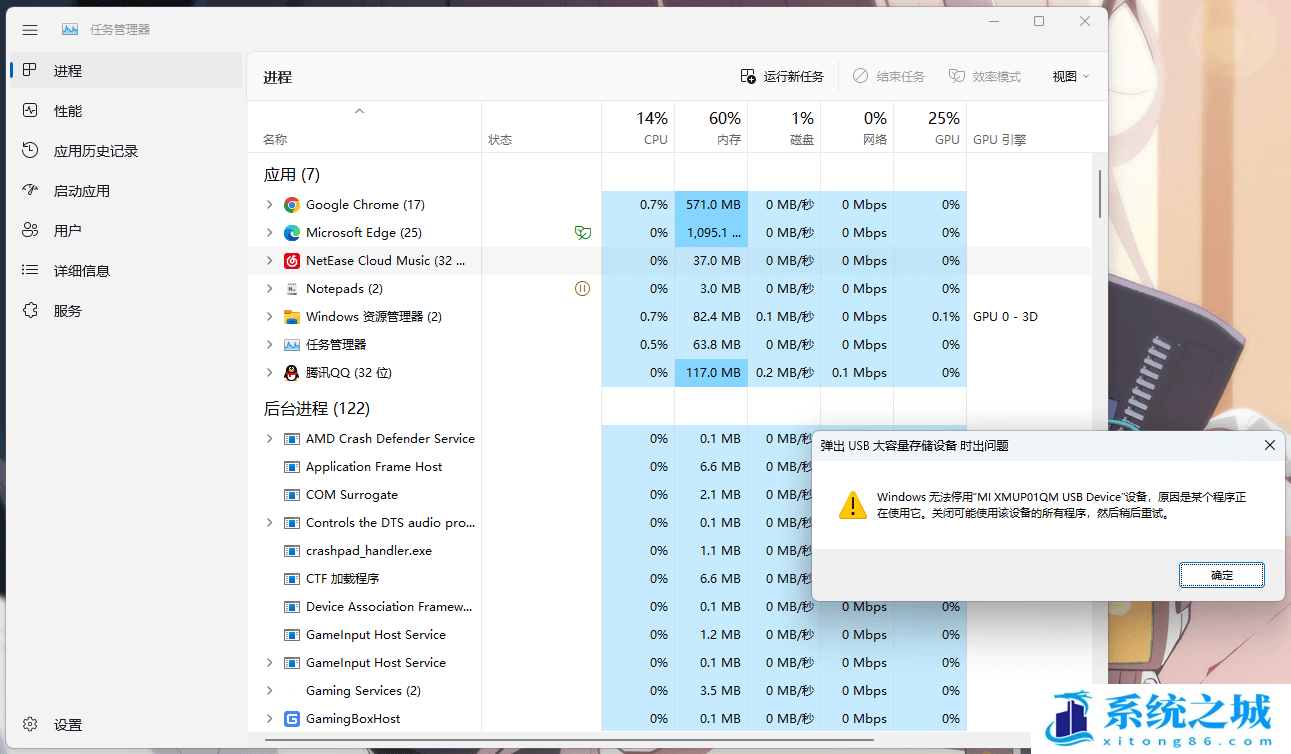Click 结束任务 button

click(889, 76)
